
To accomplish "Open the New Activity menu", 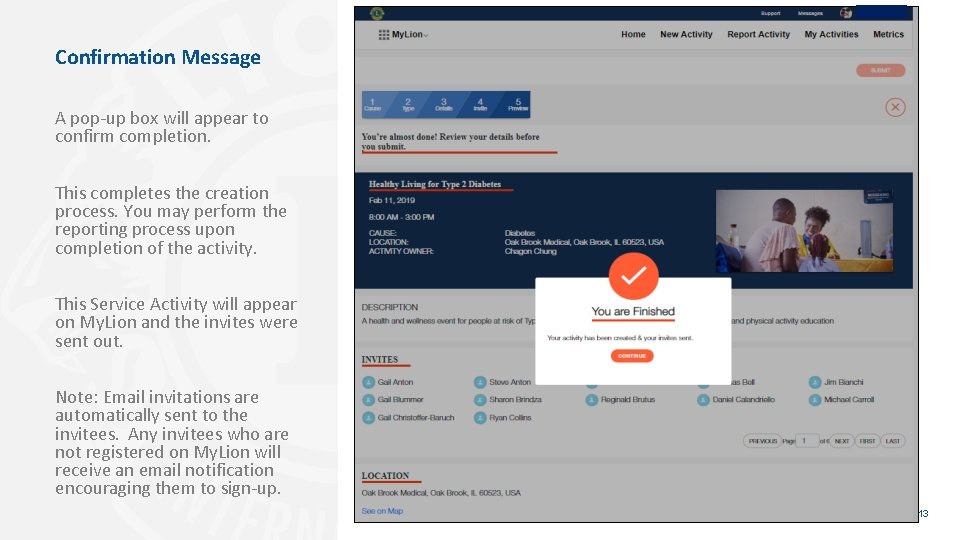I will pyautogui.click(x=686, y=34).
